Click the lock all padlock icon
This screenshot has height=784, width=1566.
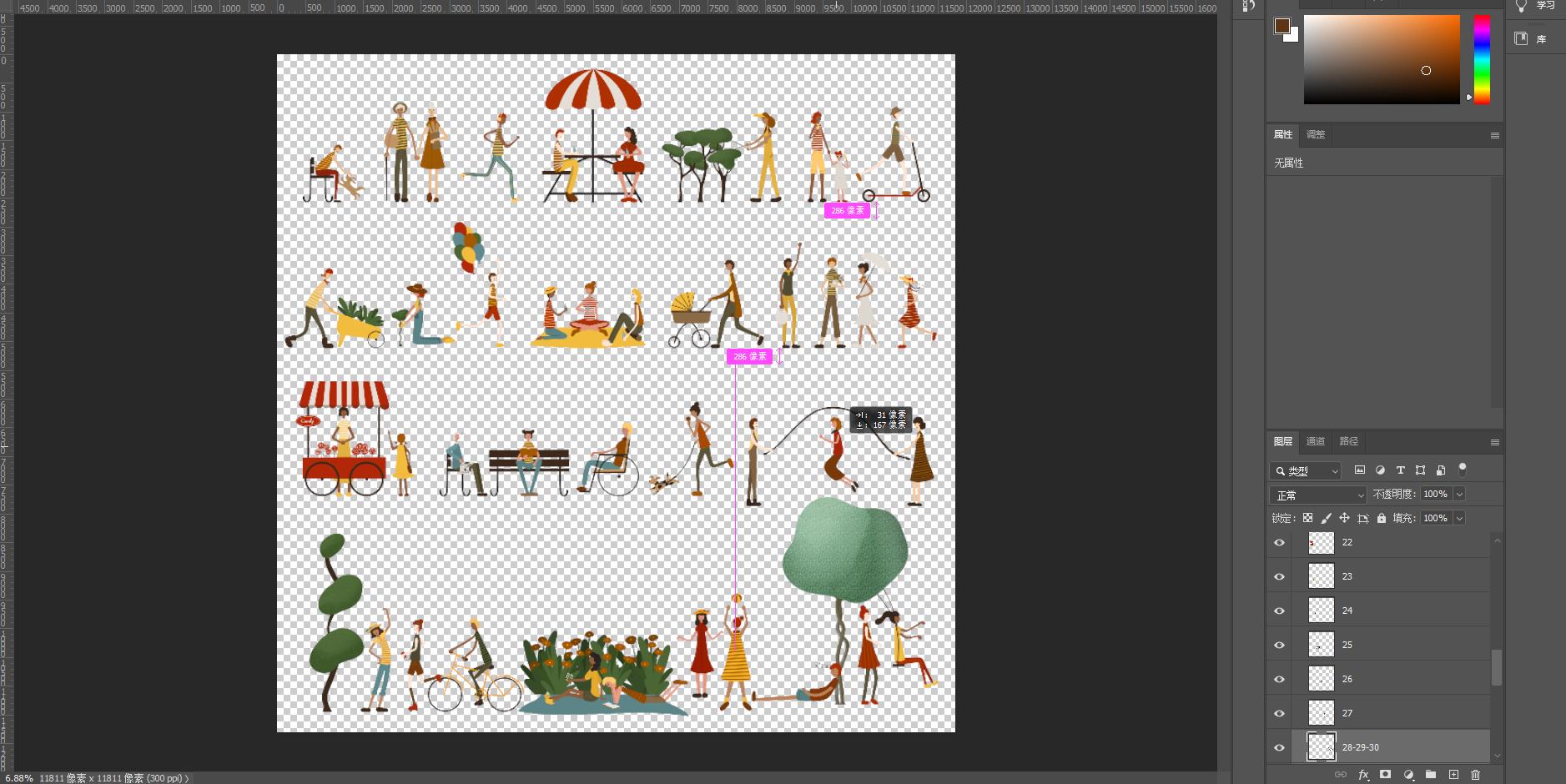click(x=1382, y=518)
